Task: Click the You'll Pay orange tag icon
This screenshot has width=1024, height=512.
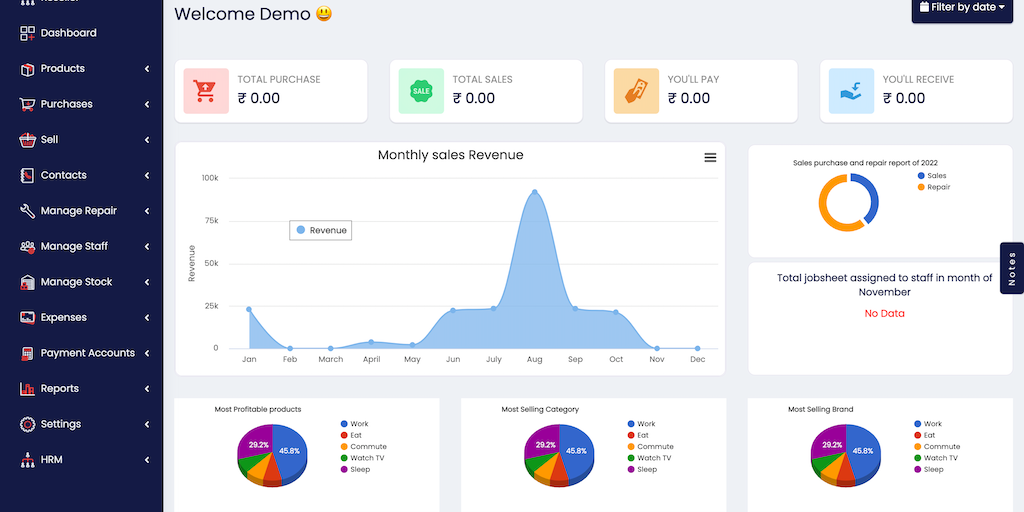Action: tap(636, 91)
